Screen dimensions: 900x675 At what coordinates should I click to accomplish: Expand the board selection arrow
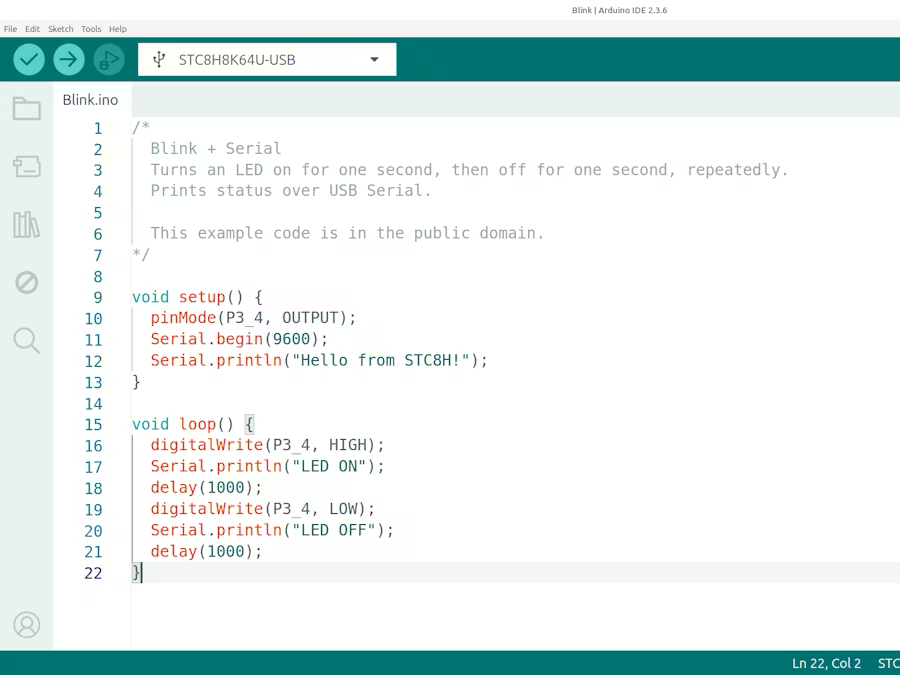(374, 59)
